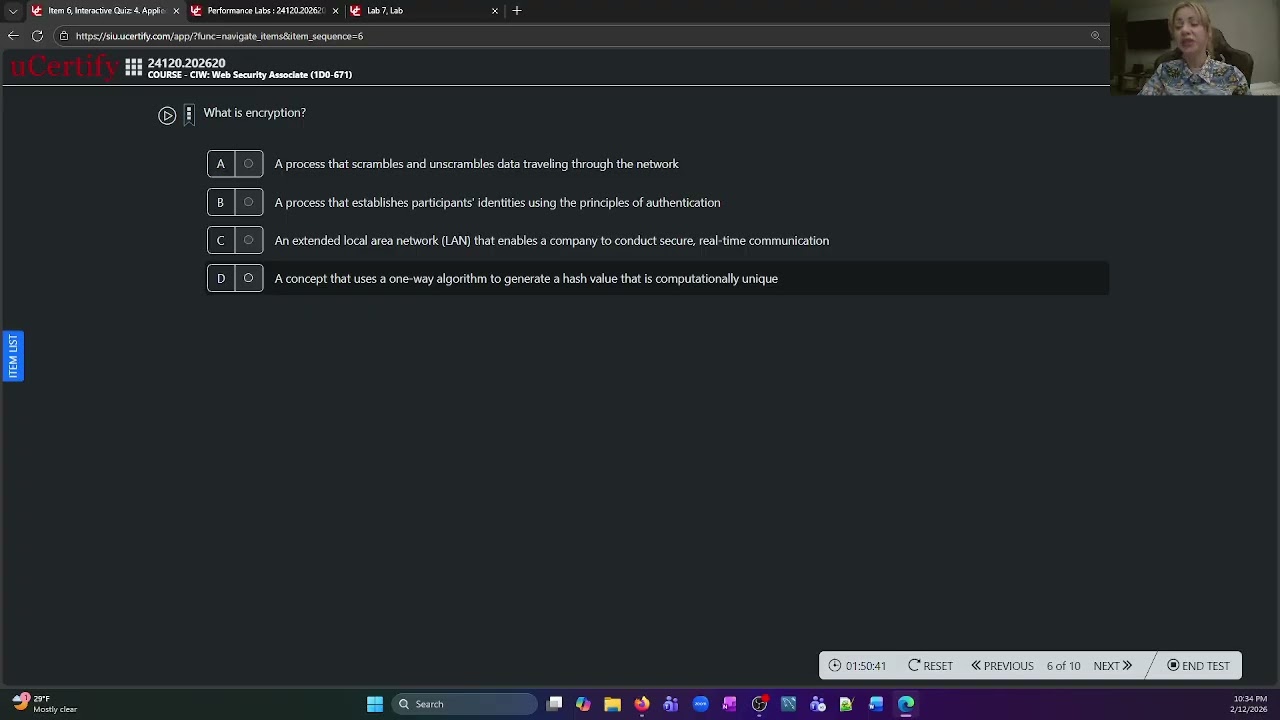Click the browser reload icon
This screenshot has width=1280, height=720.
click(x=37, y=36)
